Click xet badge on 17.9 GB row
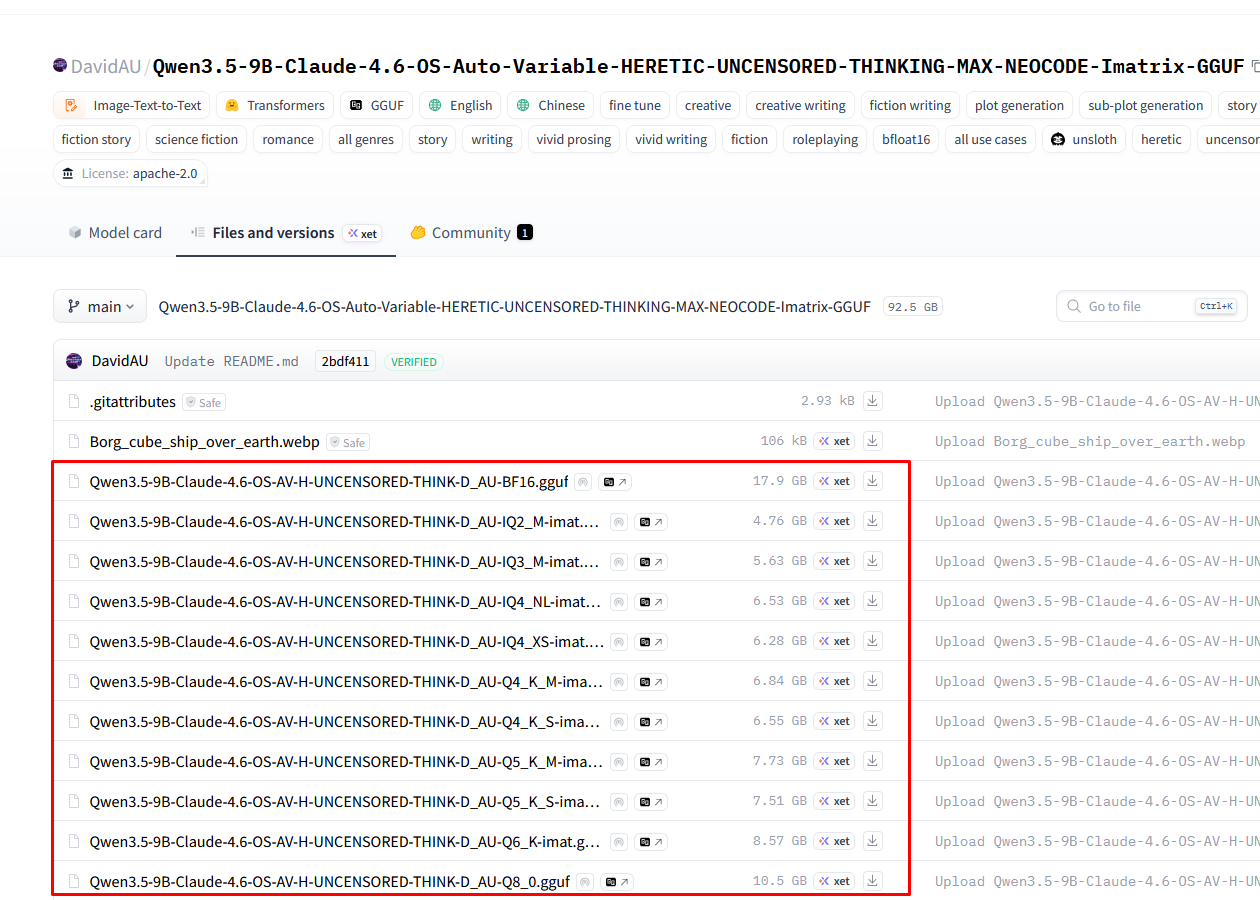 (835, 481)
